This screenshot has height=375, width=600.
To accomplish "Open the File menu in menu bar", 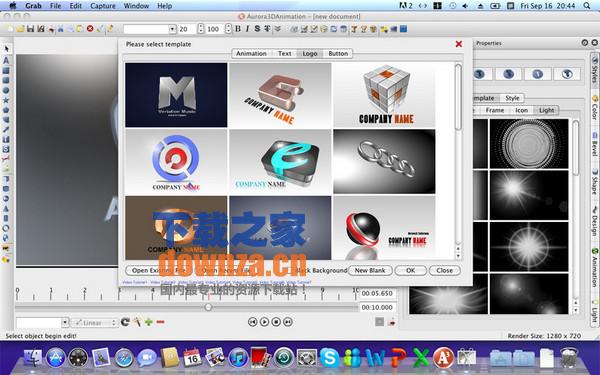I will [x=55, y=6].
